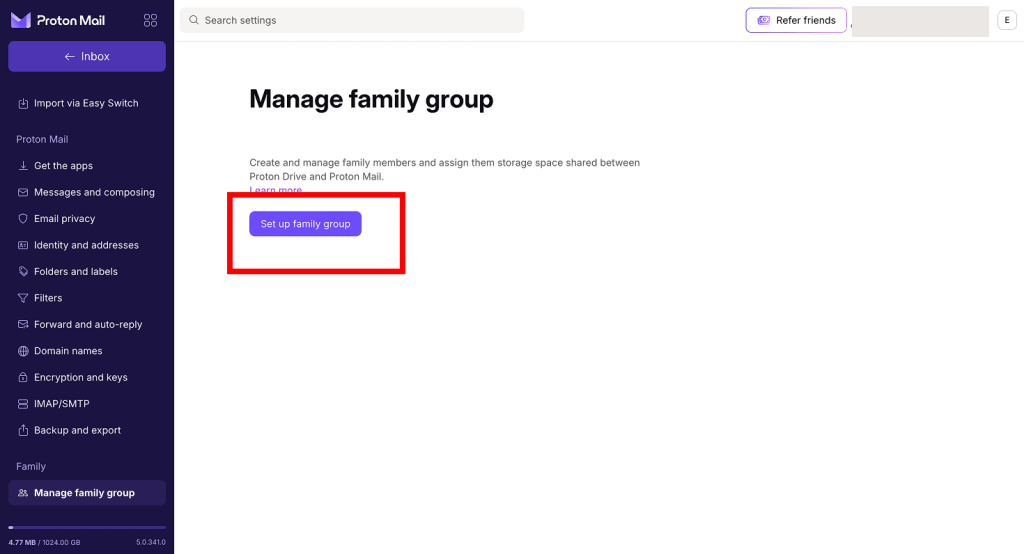Image resolution: width=1024 pixels, height=554 pixels.
Task: Click the Manage family group page title
Action: click(x=371, y=99)
